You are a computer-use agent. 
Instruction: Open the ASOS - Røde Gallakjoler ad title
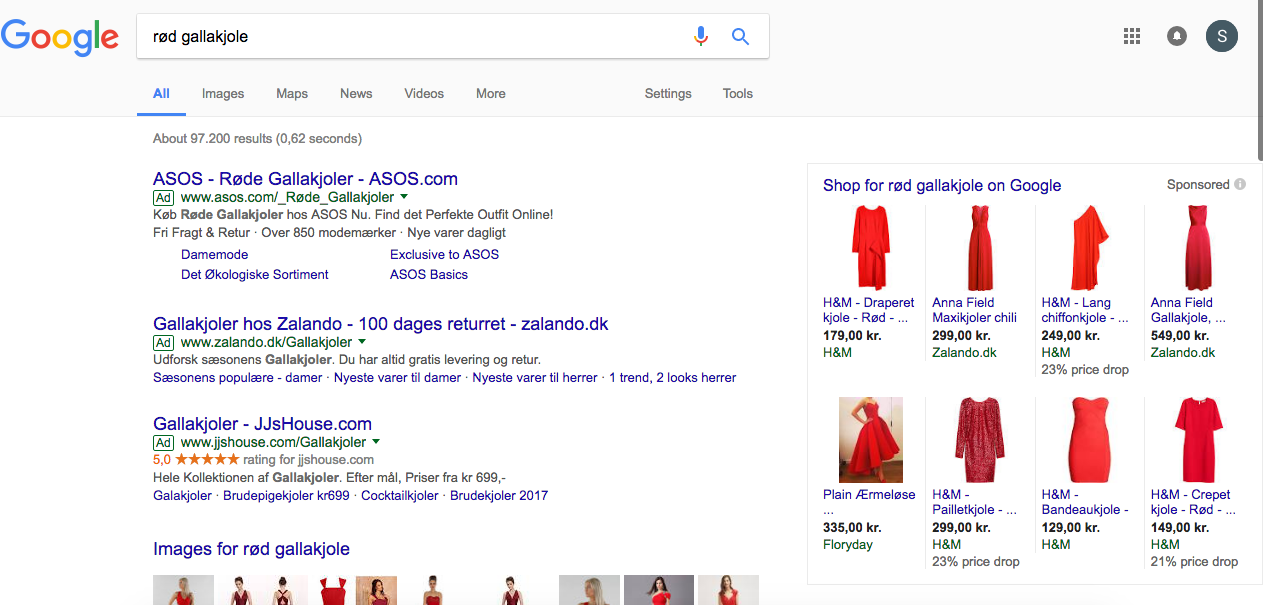tap(305, 179)
